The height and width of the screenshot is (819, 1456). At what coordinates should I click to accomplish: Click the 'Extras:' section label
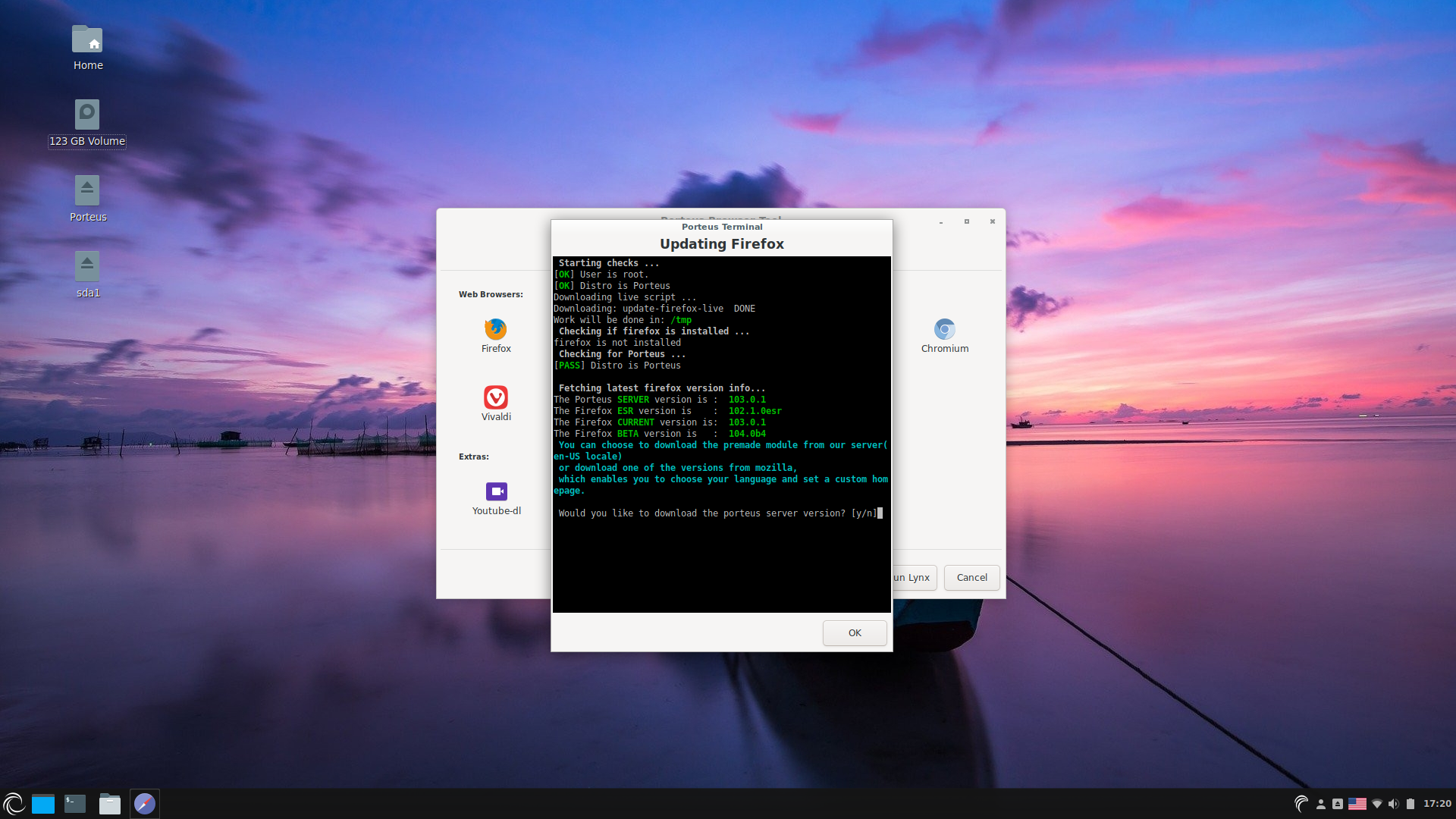[x=474, y=457]
